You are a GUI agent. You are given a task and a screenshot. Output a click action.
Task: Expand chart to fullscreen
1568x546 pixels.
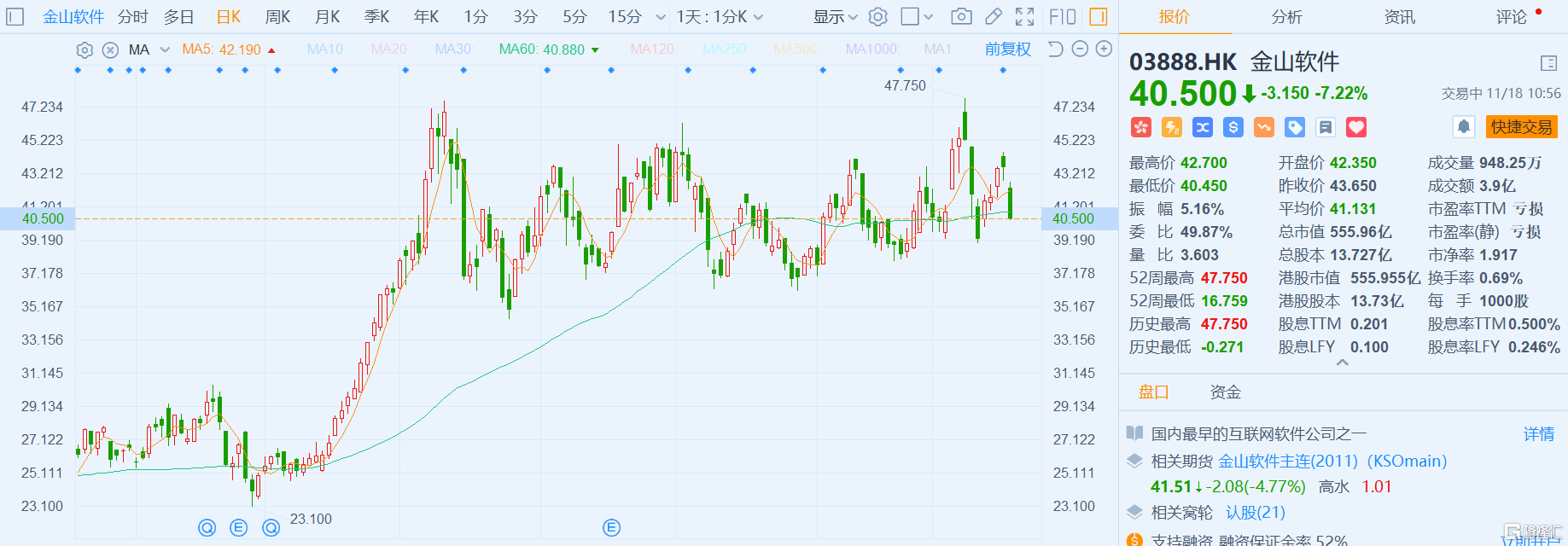[x=1025, y=16]
